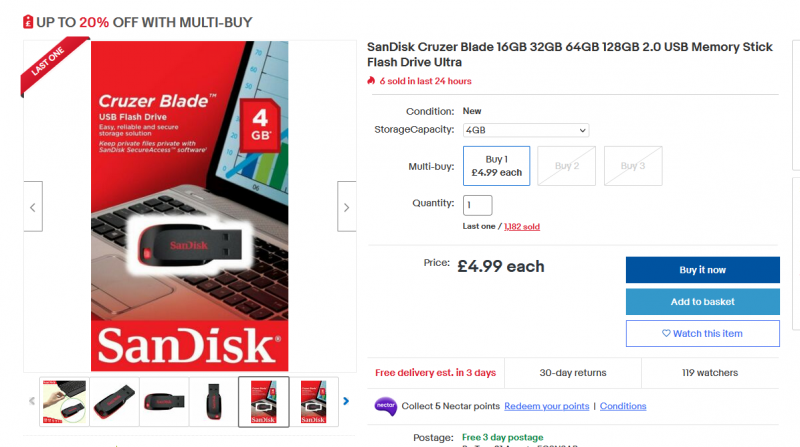Go back in thumbnail strip with left arrow
The width and height of the screenshot is (800, 447).
pos(32,401)
